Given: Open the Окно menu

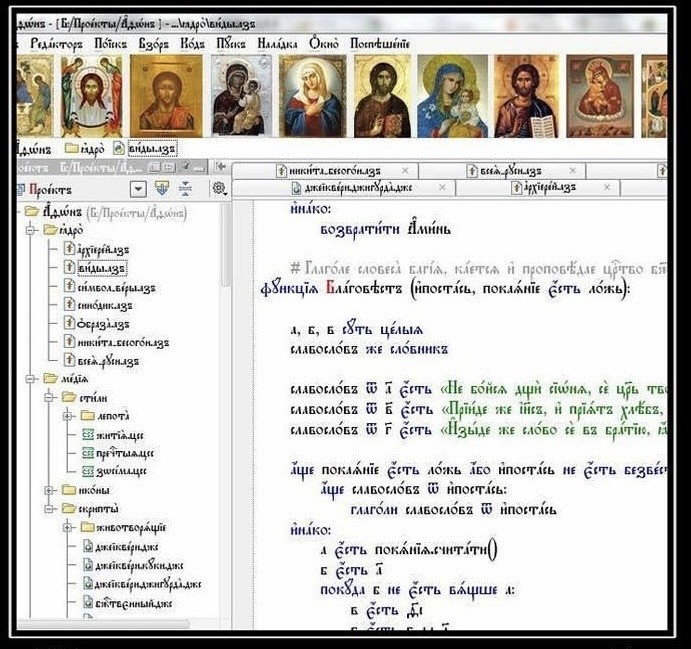Looking at the screenshot, I should pyautogui.click(x=323, y=44).
